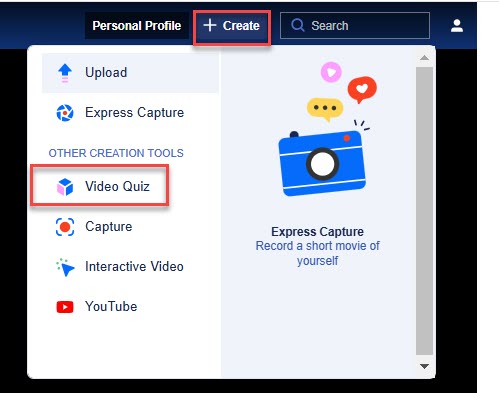Viewport: 499px width, 393px height.
Task: Click the magnifying glass search icon
Action: click(x=298, y=25)
